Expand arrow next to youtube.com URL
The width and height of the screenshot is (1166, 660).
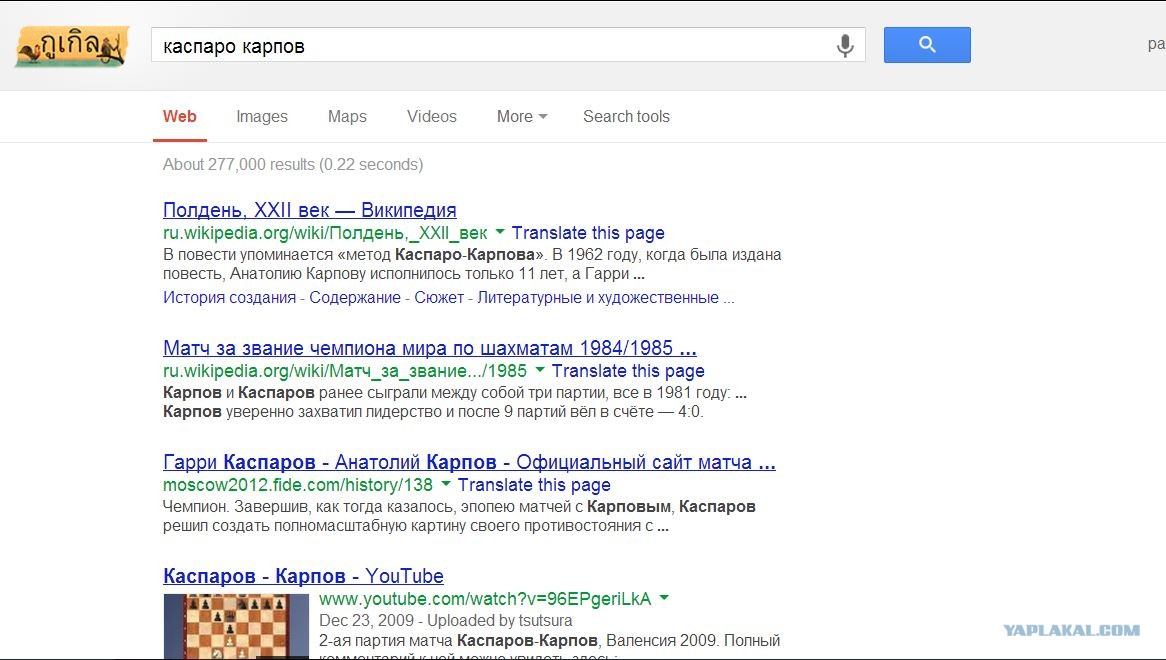[x=664, y=597]
